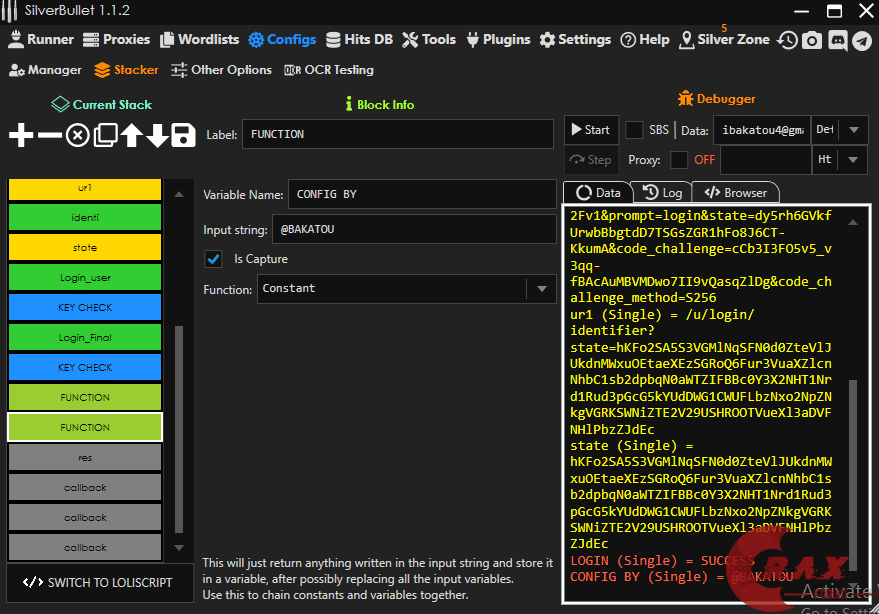Expand the data type dropdown beside Data
This screenshot has height=614, width=879.
coord(853,130)
